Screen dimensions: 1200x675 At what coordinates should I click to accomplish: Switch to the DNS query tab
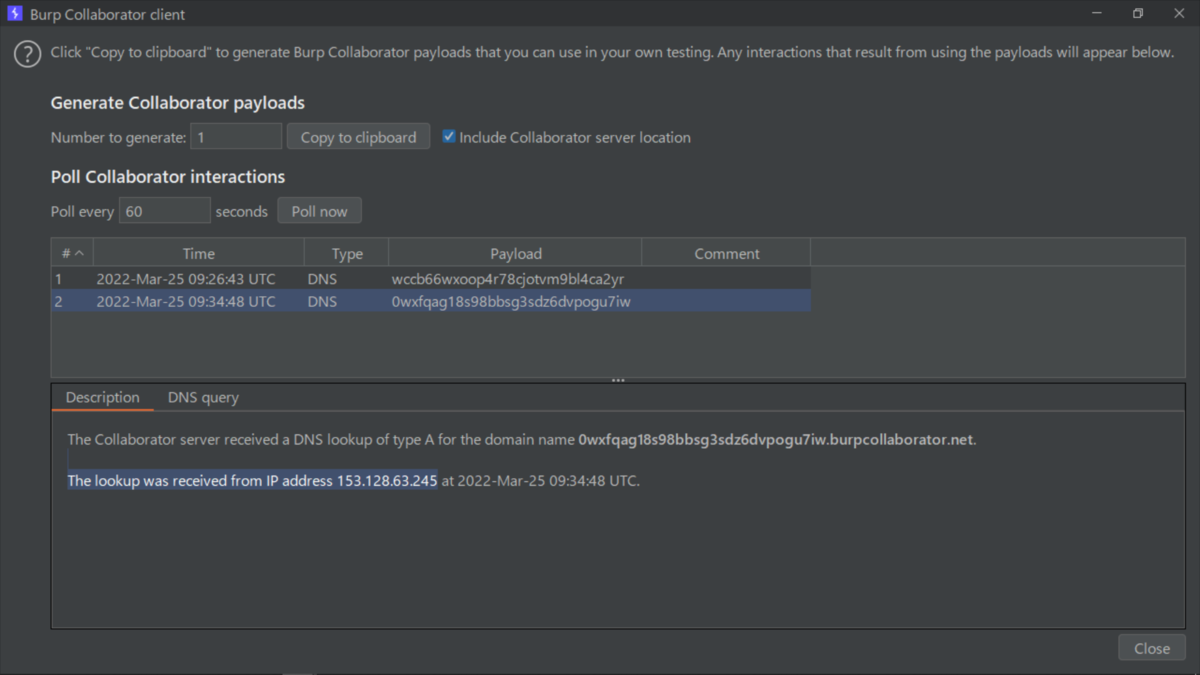tap(203, 397)
